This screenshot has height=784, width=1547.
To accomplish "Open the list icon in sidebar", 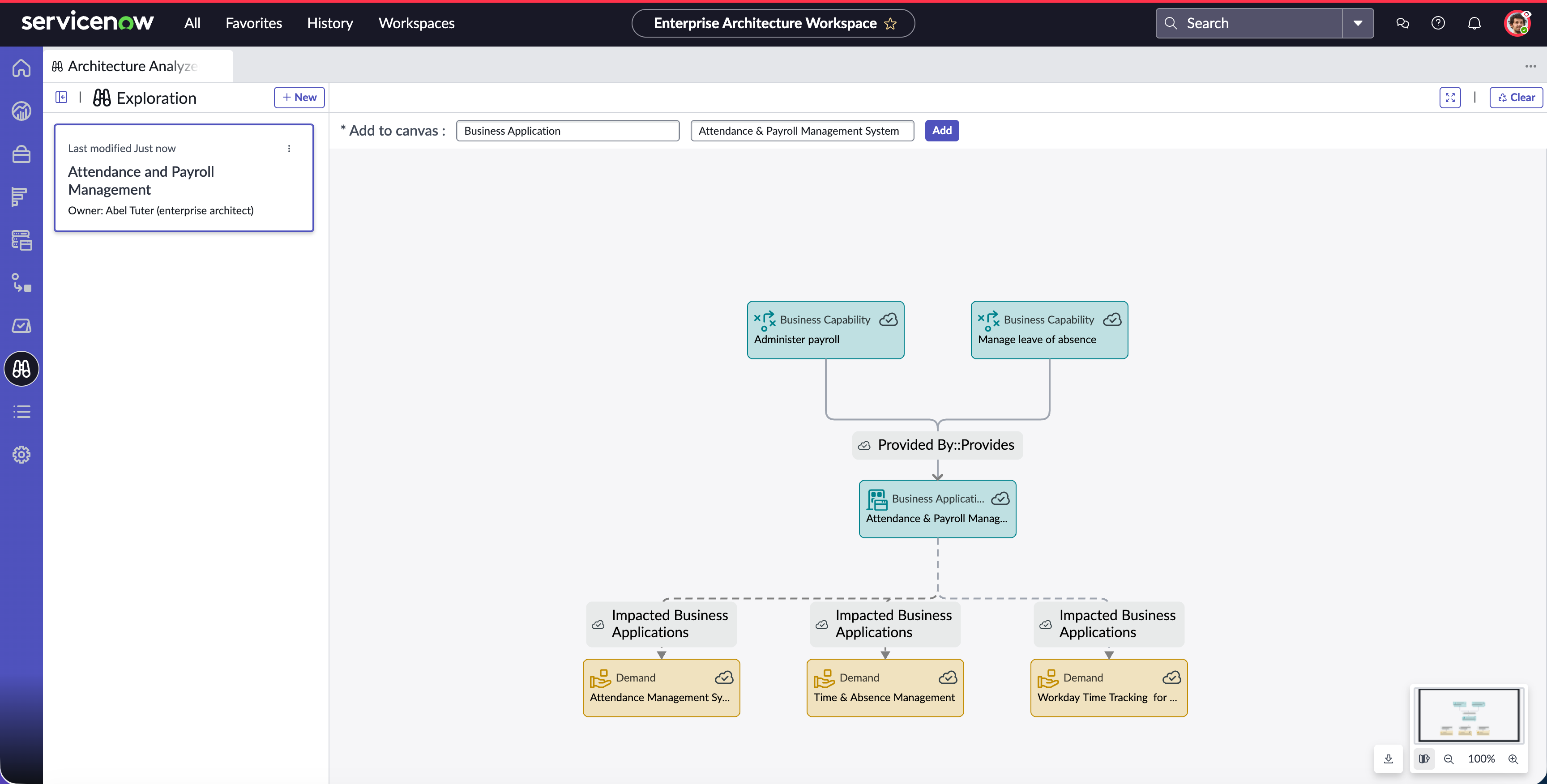I will tap(21, 412).
